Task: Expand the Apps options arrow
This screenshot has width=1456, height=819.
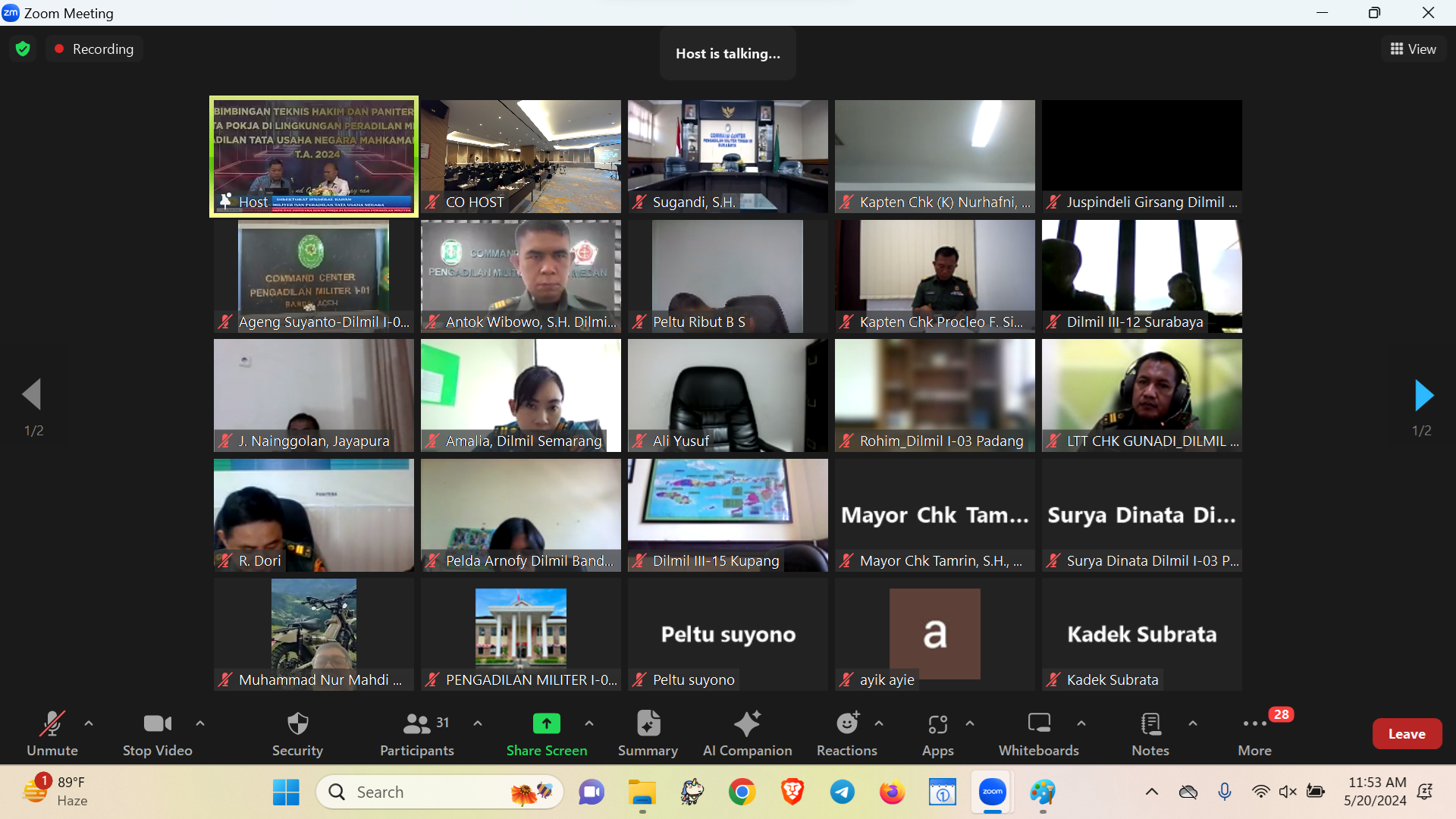Action: click(970, 723)
